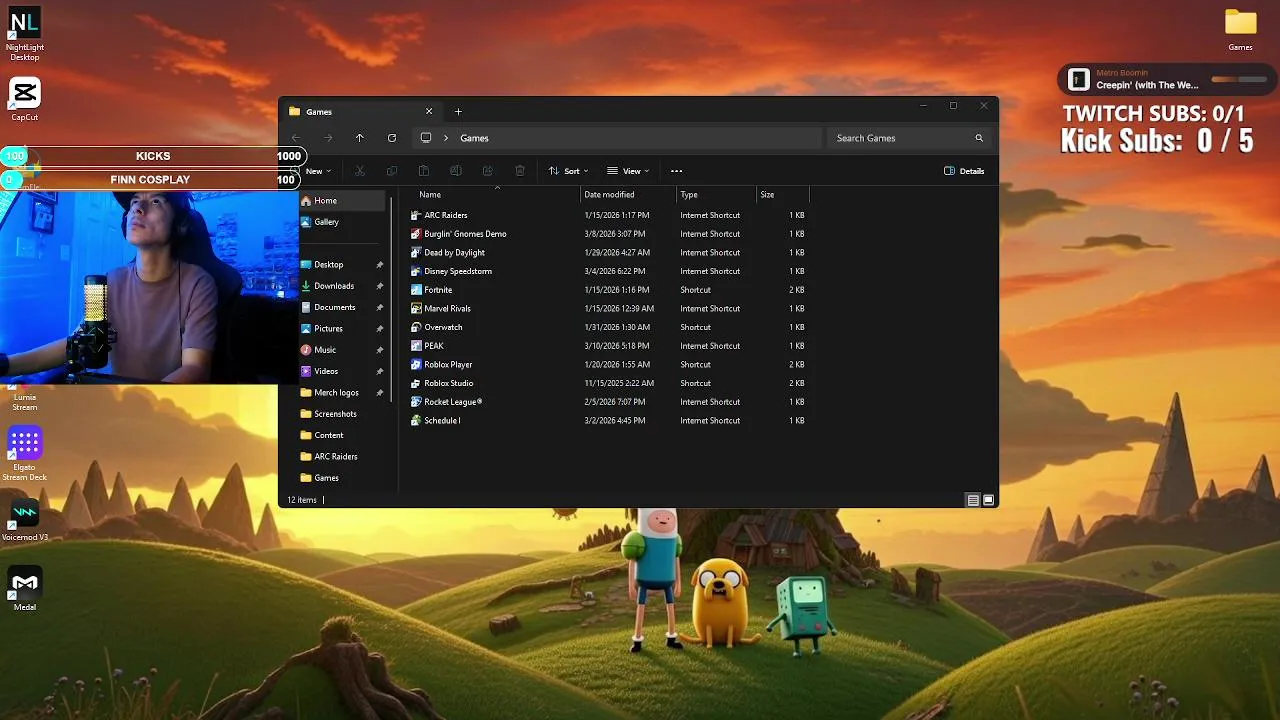Screen dimensions: 1280x720
Task: Click the Copy icon in toolbar
Action: (392, 171)
